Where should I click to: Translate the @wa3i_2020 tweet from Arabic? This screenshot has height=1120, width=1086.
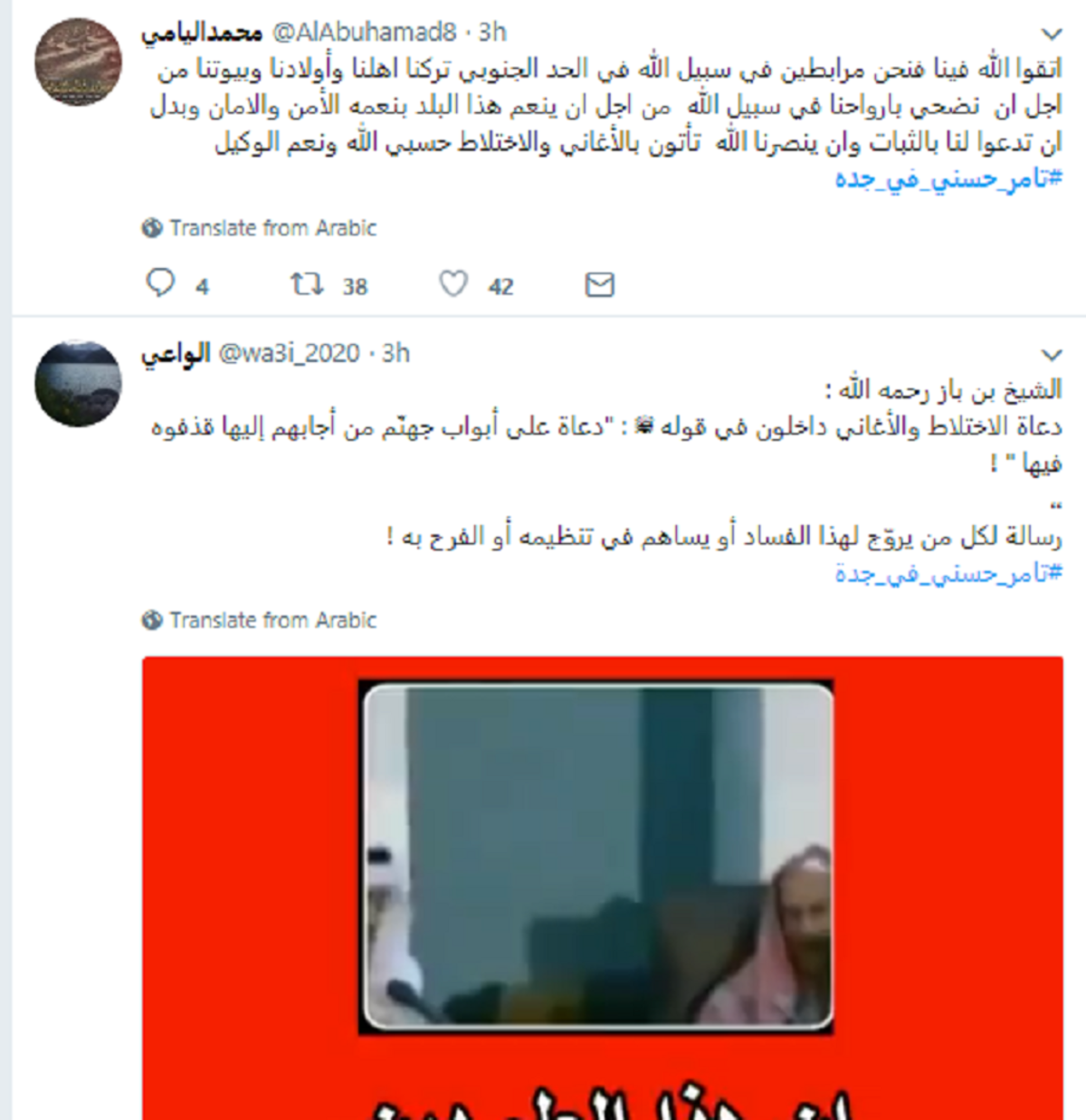[272, 620]
